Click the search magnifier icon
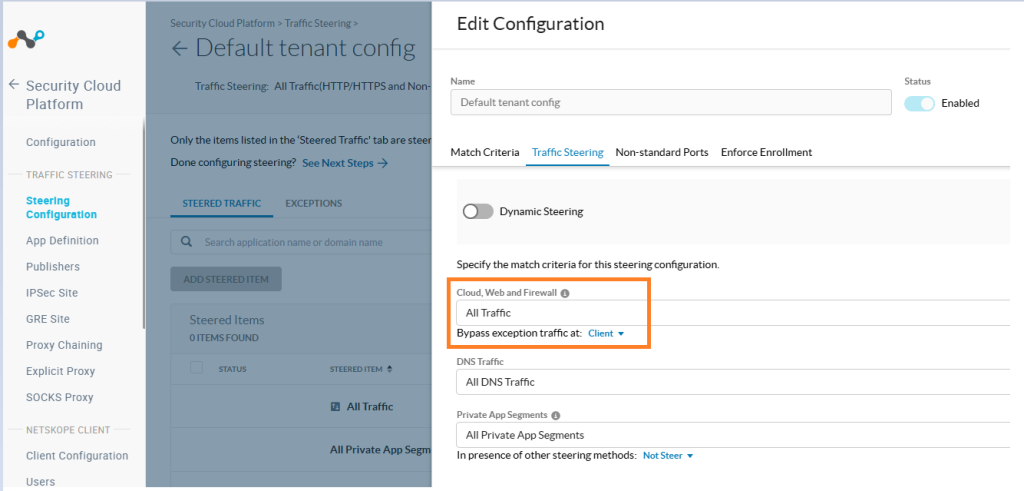The width and height of the screenshot is (1024, 491). pos(187,242)
